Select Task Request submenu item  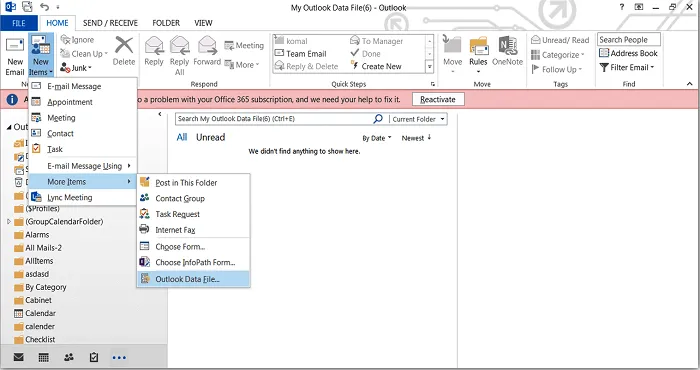coord(193,214)
